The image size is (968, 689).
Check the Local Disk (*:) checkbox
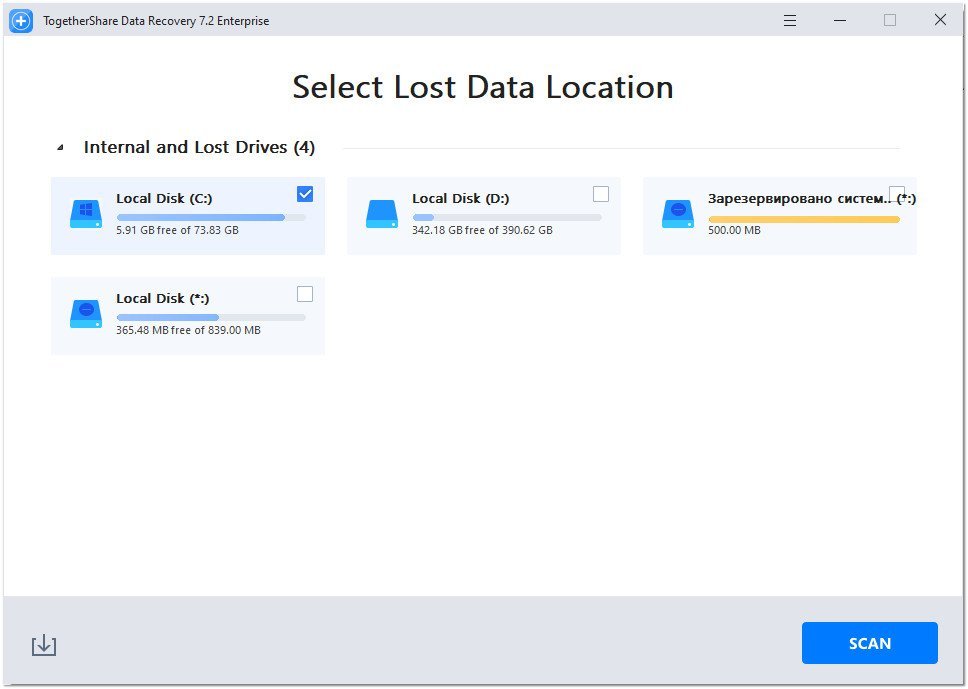point(305,294)
